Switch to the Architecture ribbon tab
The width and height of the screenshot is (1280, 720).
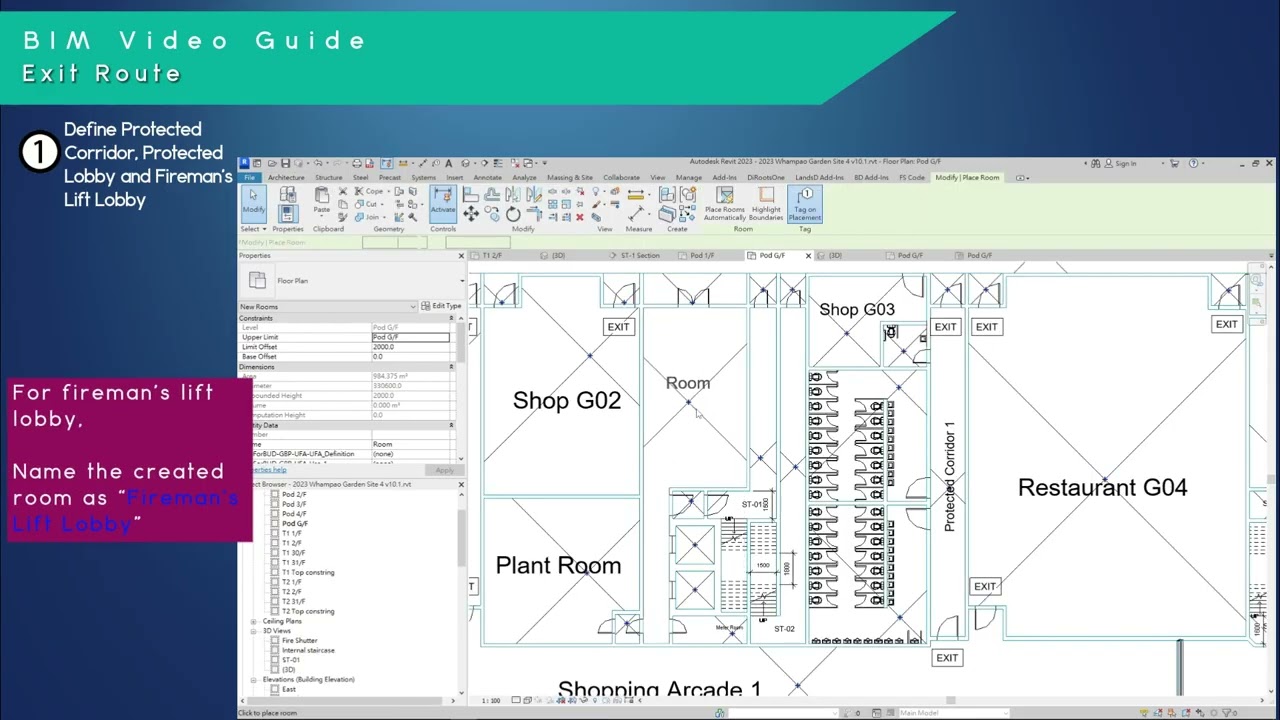(286, 177)
